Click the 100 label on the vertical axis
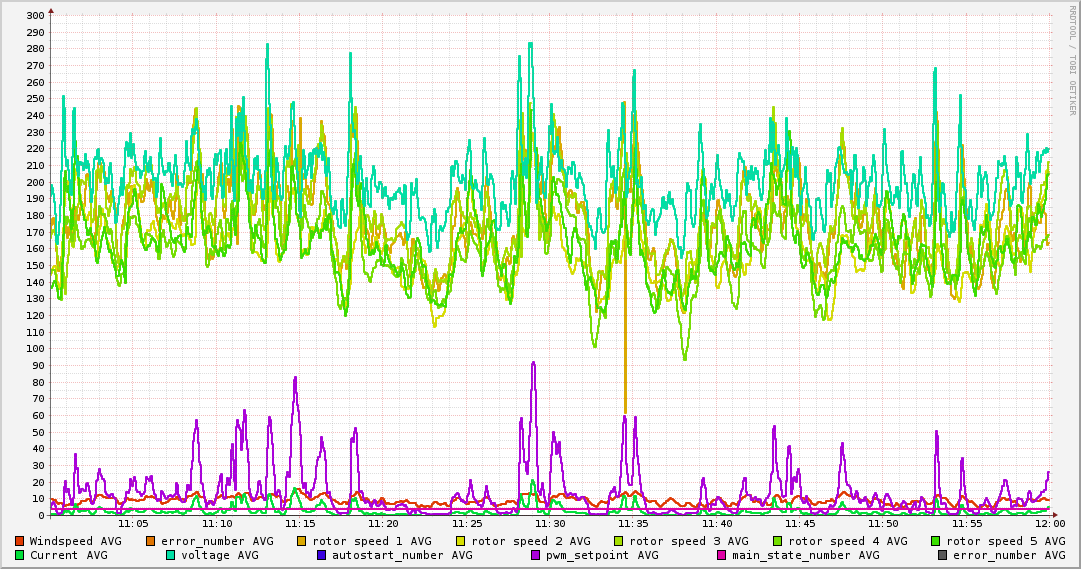1081x569 pixels. pos(34,349)
